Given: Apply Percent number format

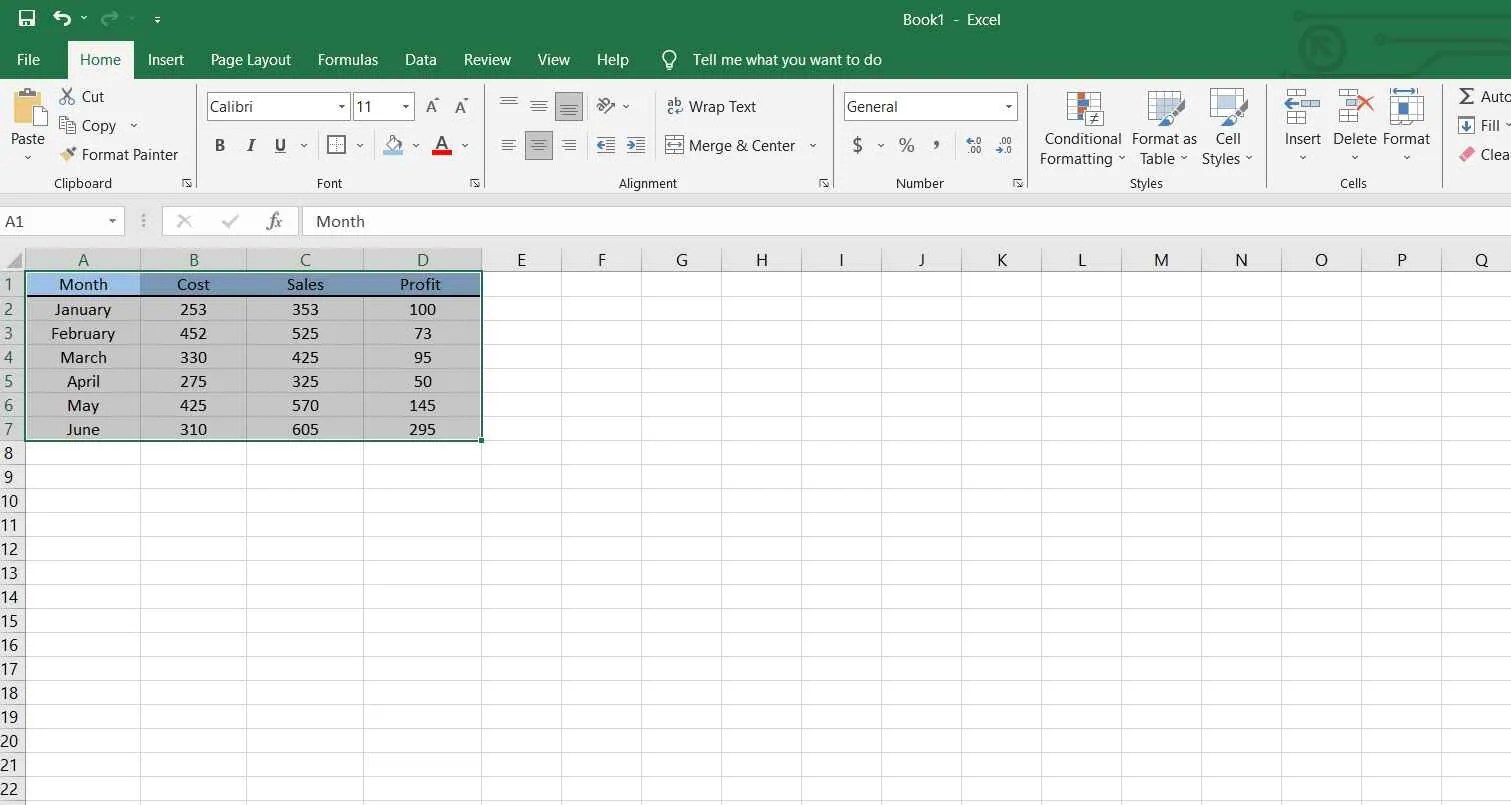Looking at the screenshot, I should 905,145.
